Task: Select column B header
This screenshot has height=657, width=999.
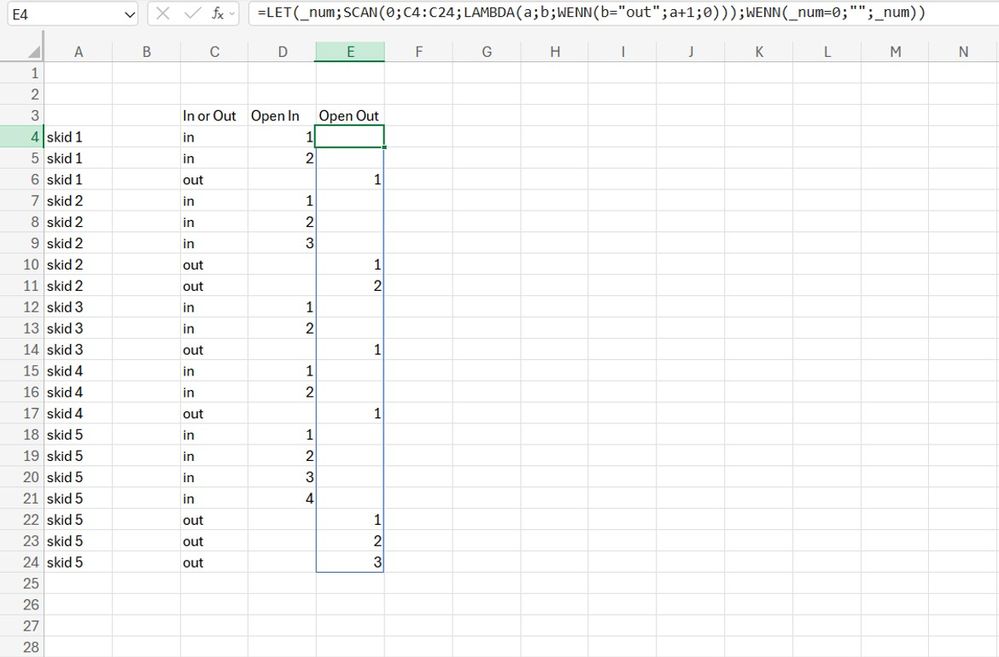Action: (147, 52)
